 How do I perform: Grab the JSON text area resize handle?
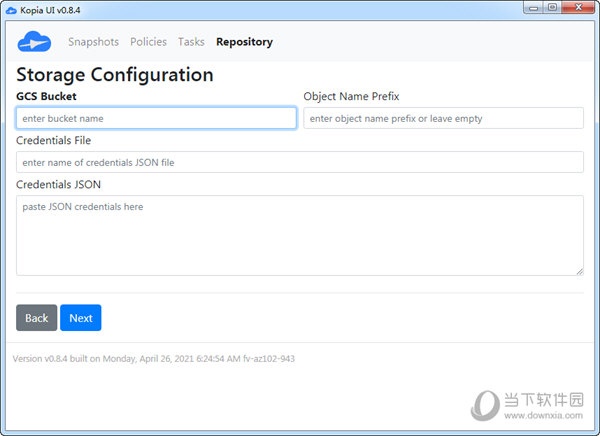pyautogui.click(x=580, y=271)
